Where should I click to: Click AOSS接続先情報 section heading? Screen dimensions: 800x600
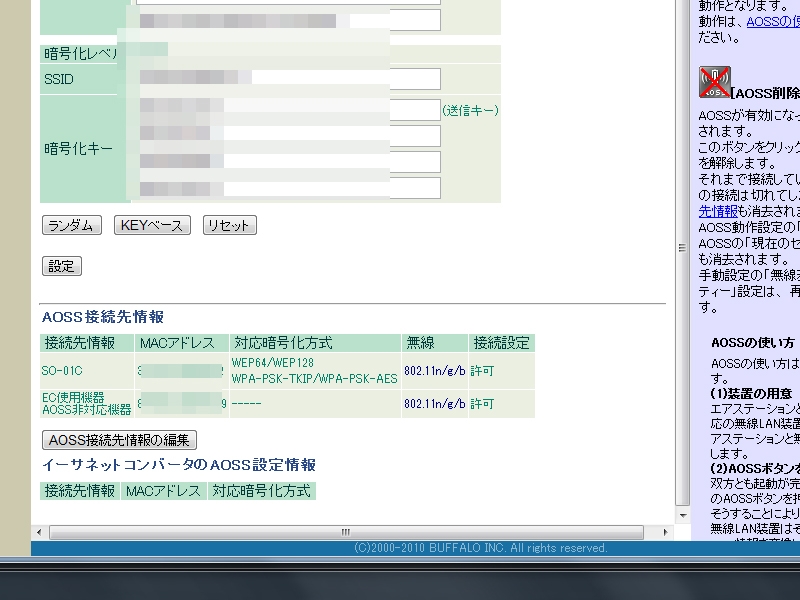point(103,317)
